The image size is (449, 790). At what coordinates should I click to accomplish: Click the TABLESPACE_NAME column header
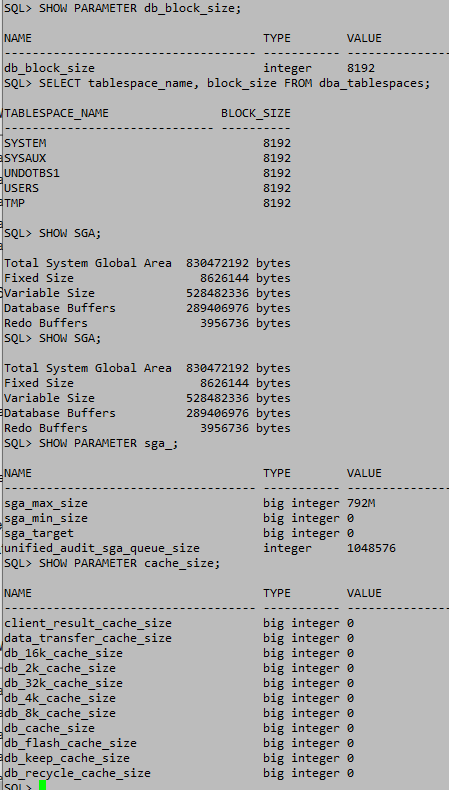56,113
